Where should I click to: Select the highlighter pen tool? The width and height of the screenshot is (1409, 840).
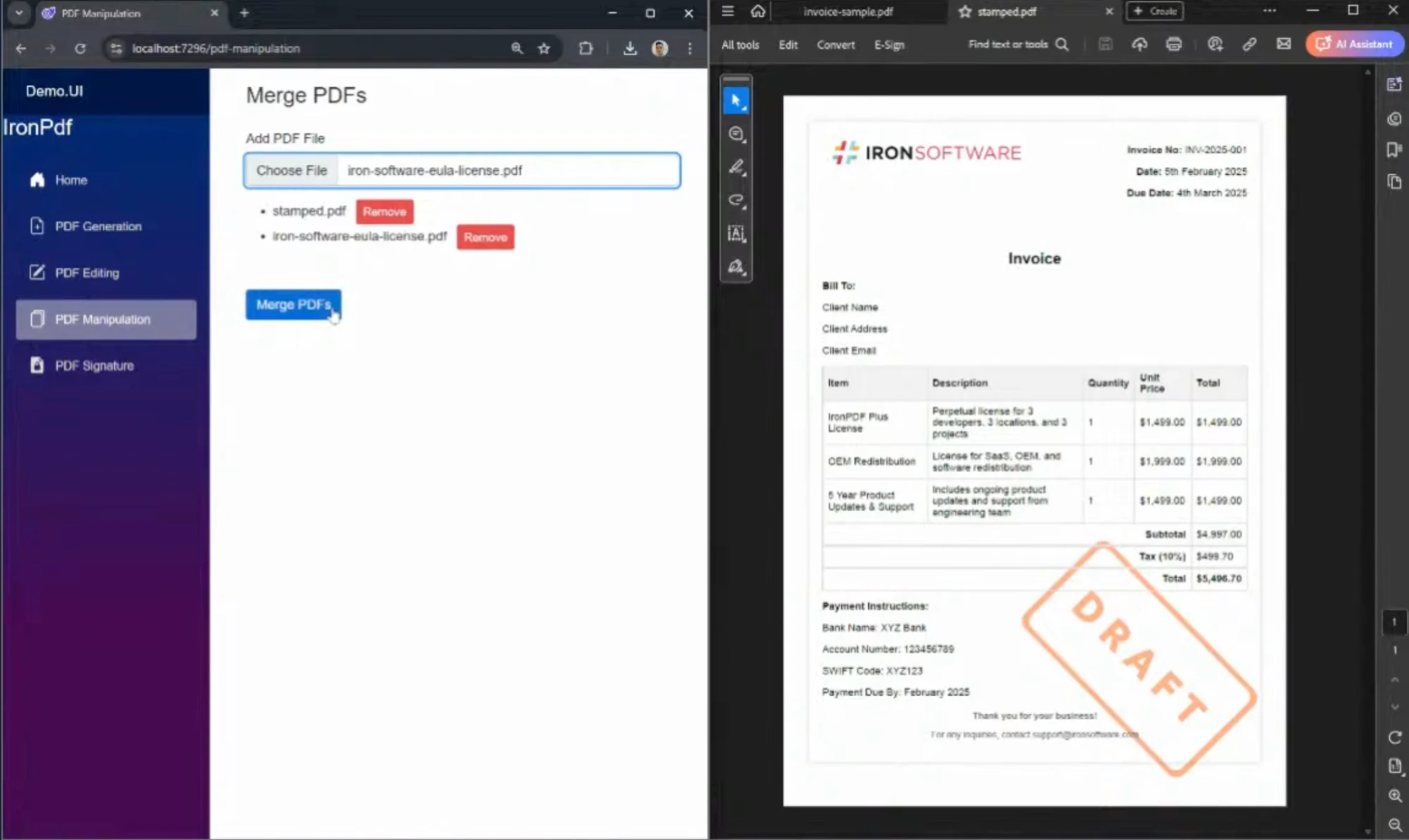736,167
